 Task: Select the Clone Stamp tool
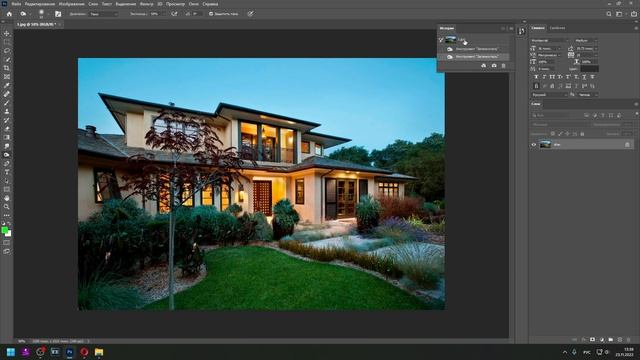pyautogui.click(x=7, y=111)
